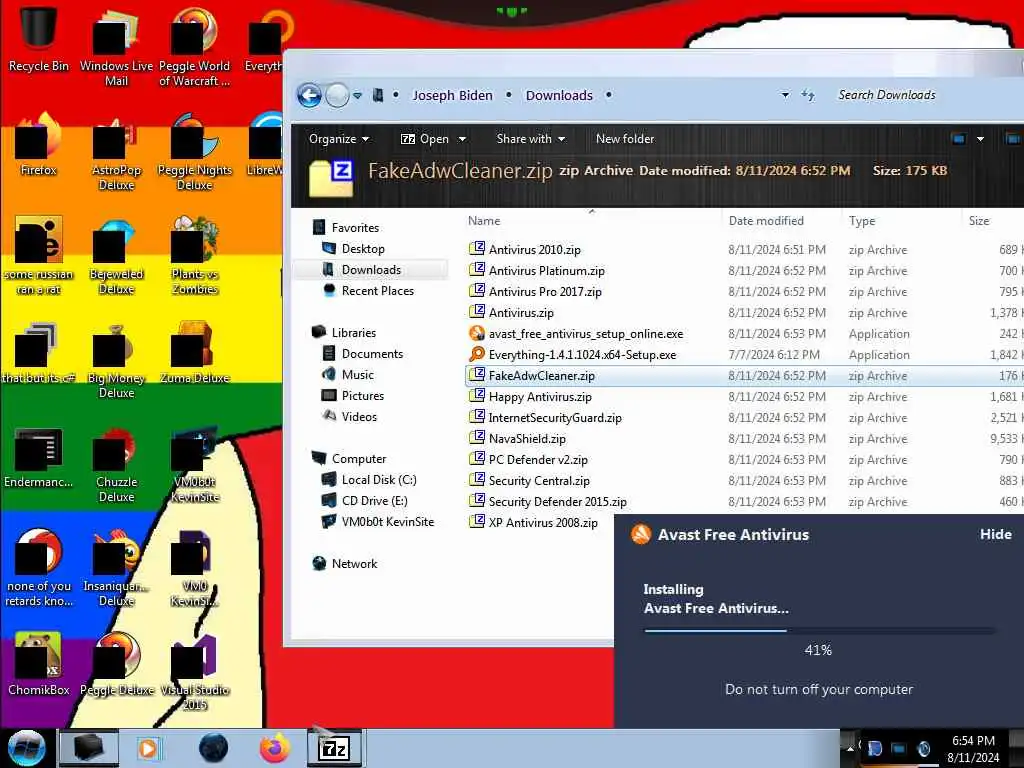The width and height of the screenshot is (1024, 768).
Task: Click Windows Start orb
Action: (x=27, y=748)
